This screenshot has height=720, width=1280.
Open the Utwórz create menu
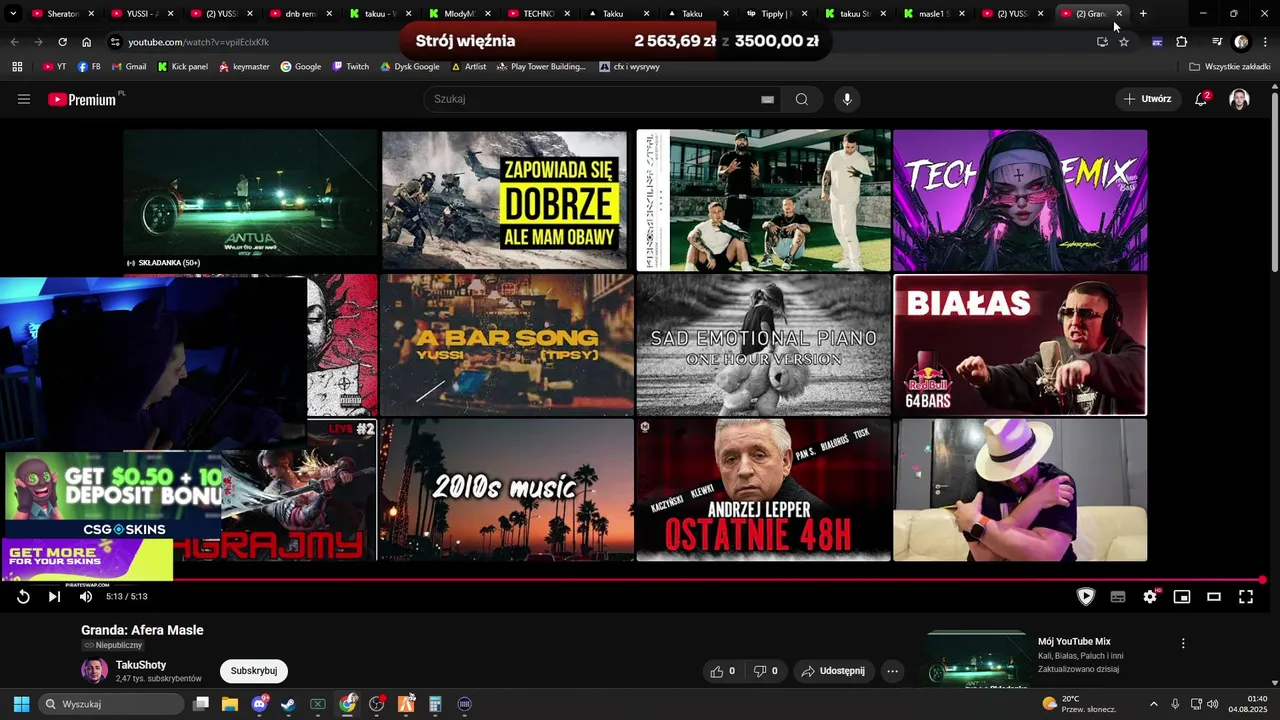pyautogui.click(x=1147, y=99)
